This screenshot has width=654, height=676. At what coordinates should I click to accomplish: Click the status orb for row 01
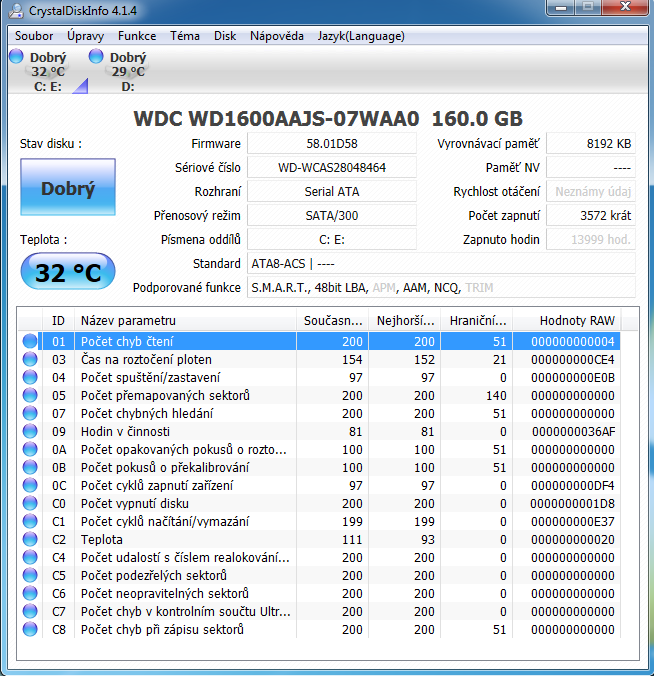coord(30,341)
